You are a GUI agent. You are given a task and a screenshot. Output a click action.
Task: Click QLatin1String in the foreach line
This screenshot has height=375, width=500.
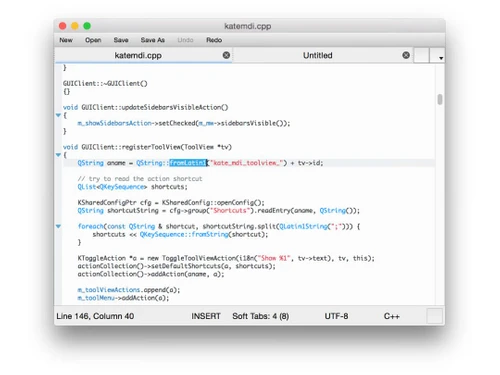click(x=303, y=226)
